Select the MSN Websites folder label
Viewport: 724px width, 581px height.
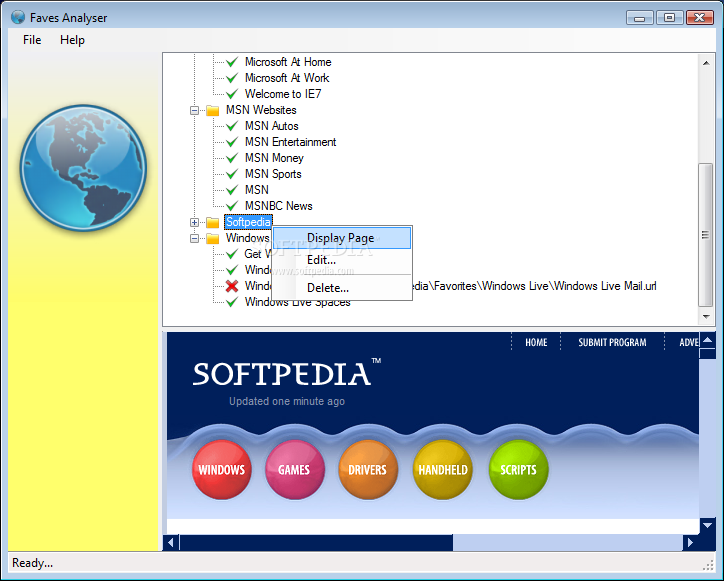(261, 110)
